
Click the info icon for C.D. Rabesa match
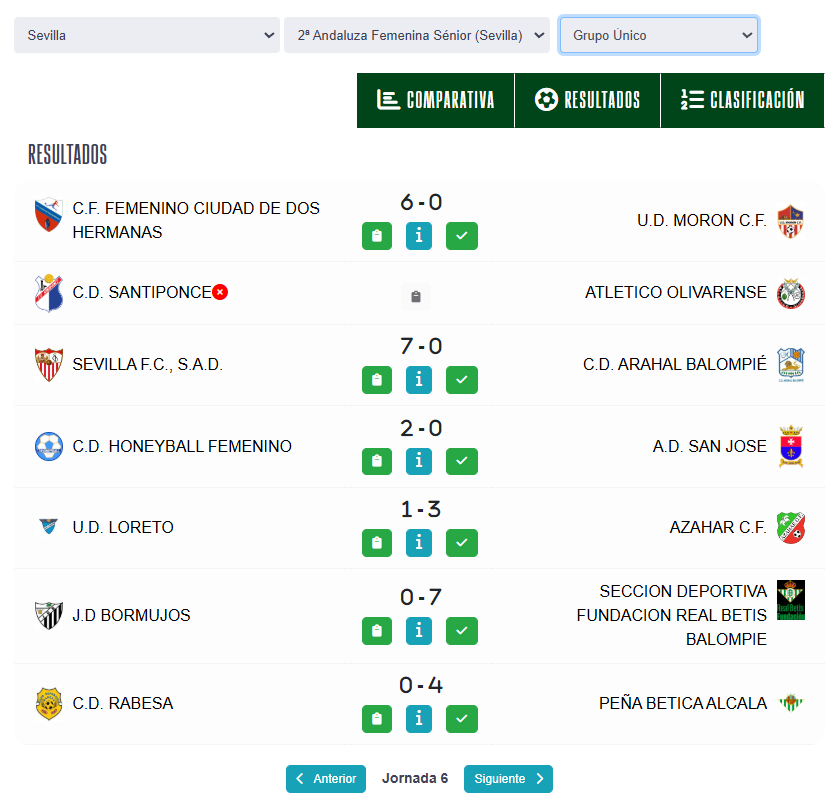pyautogui.click(x=419, y=719)
